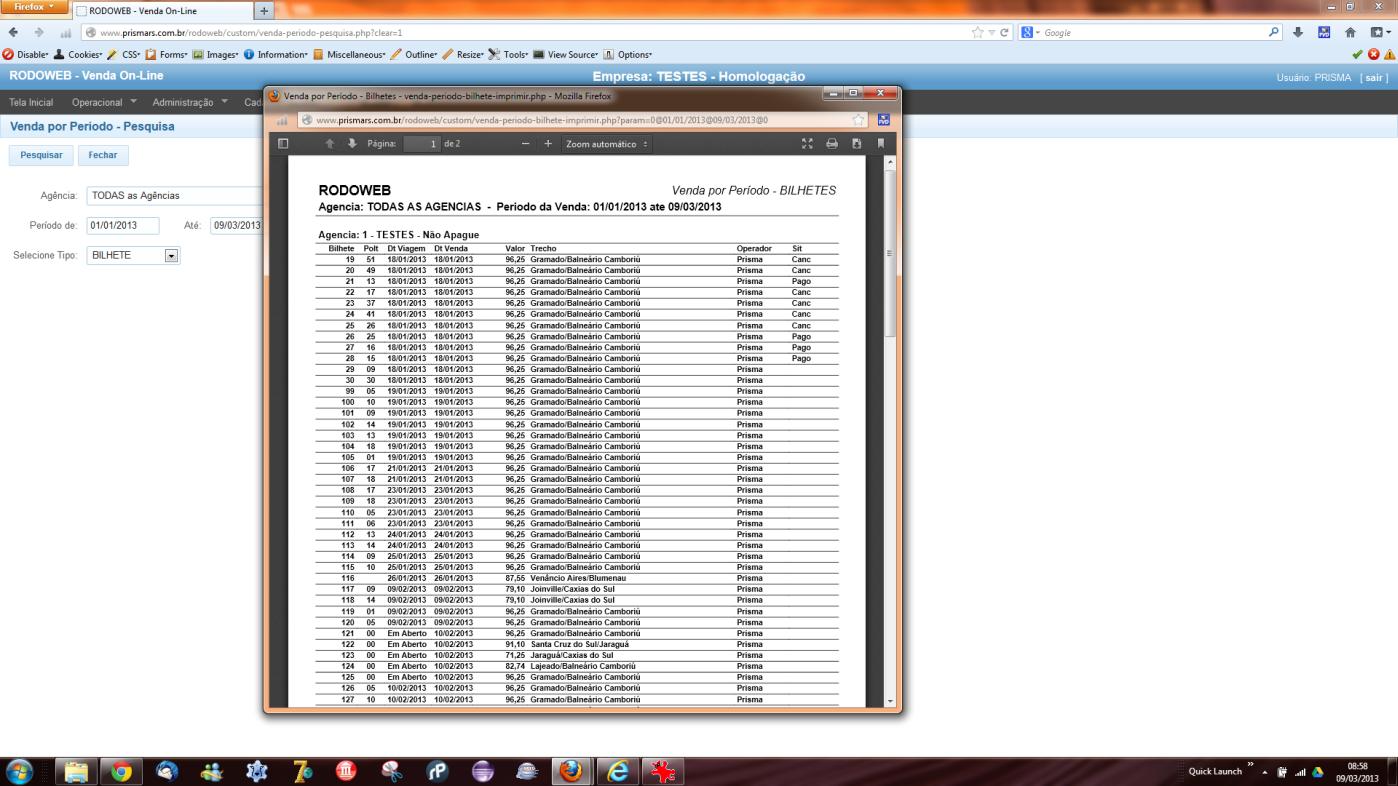The width and height of the screenshot is (1398, 786).
Task: Toggle the PDF viewer sidebar
Action: click(283, 144)
